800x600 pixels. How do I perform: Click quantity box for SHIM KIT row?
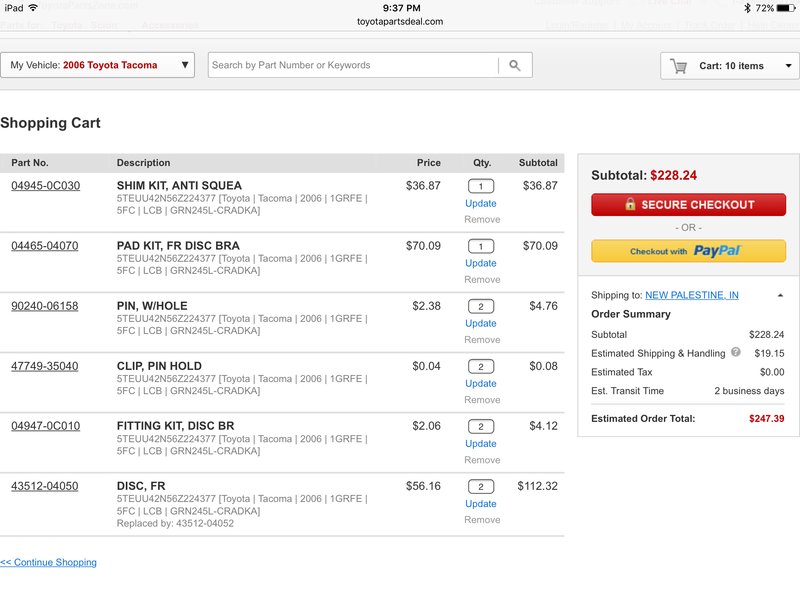pyautogui.click(x=481, y=186)
